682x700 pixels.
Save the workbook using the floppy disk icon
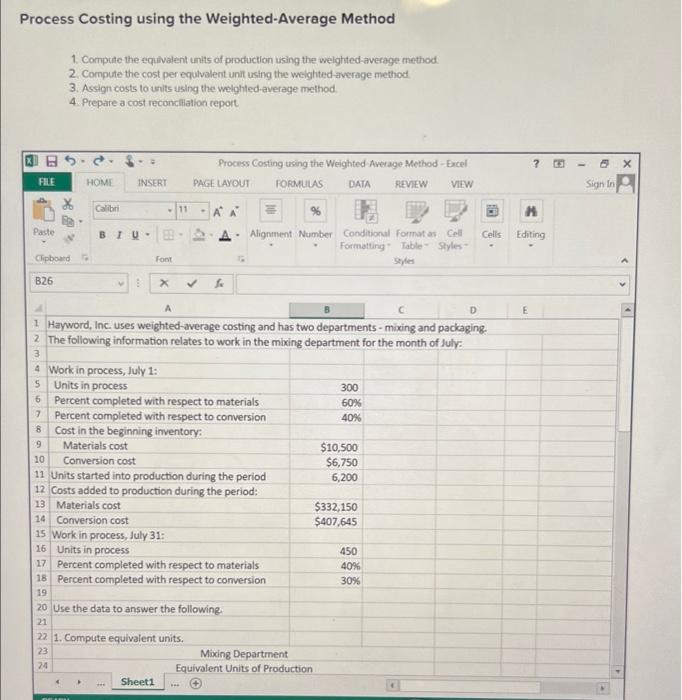pyautogui.click(x=52, y=161)
